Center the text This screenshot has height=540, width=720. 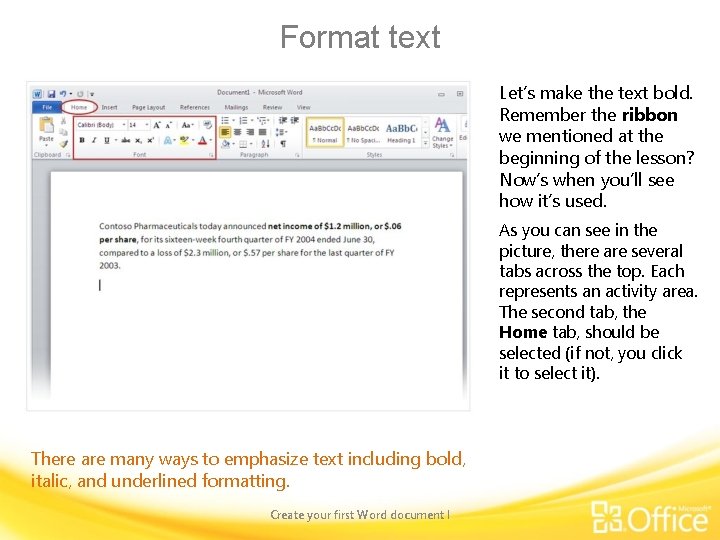tap(237, 133)
